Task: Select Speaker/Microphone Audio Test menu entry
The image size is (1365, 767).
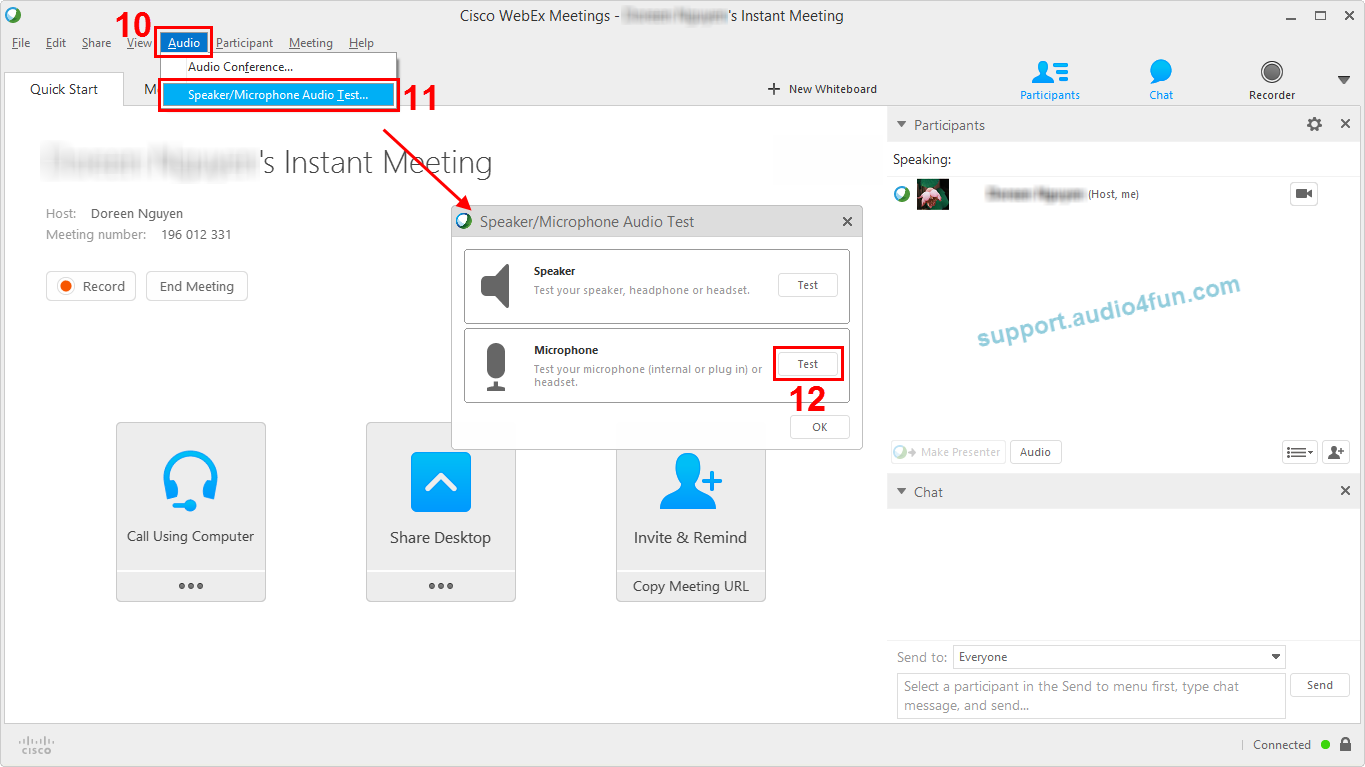Action: point(278,95)
